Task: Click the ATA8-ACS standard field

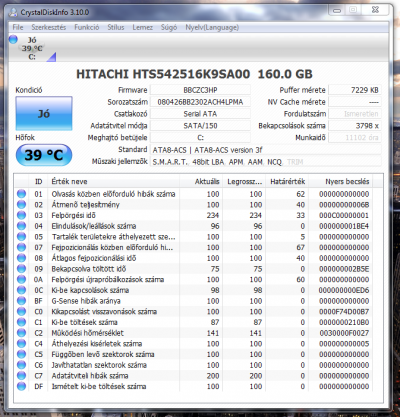Action: tap(266, 150)
